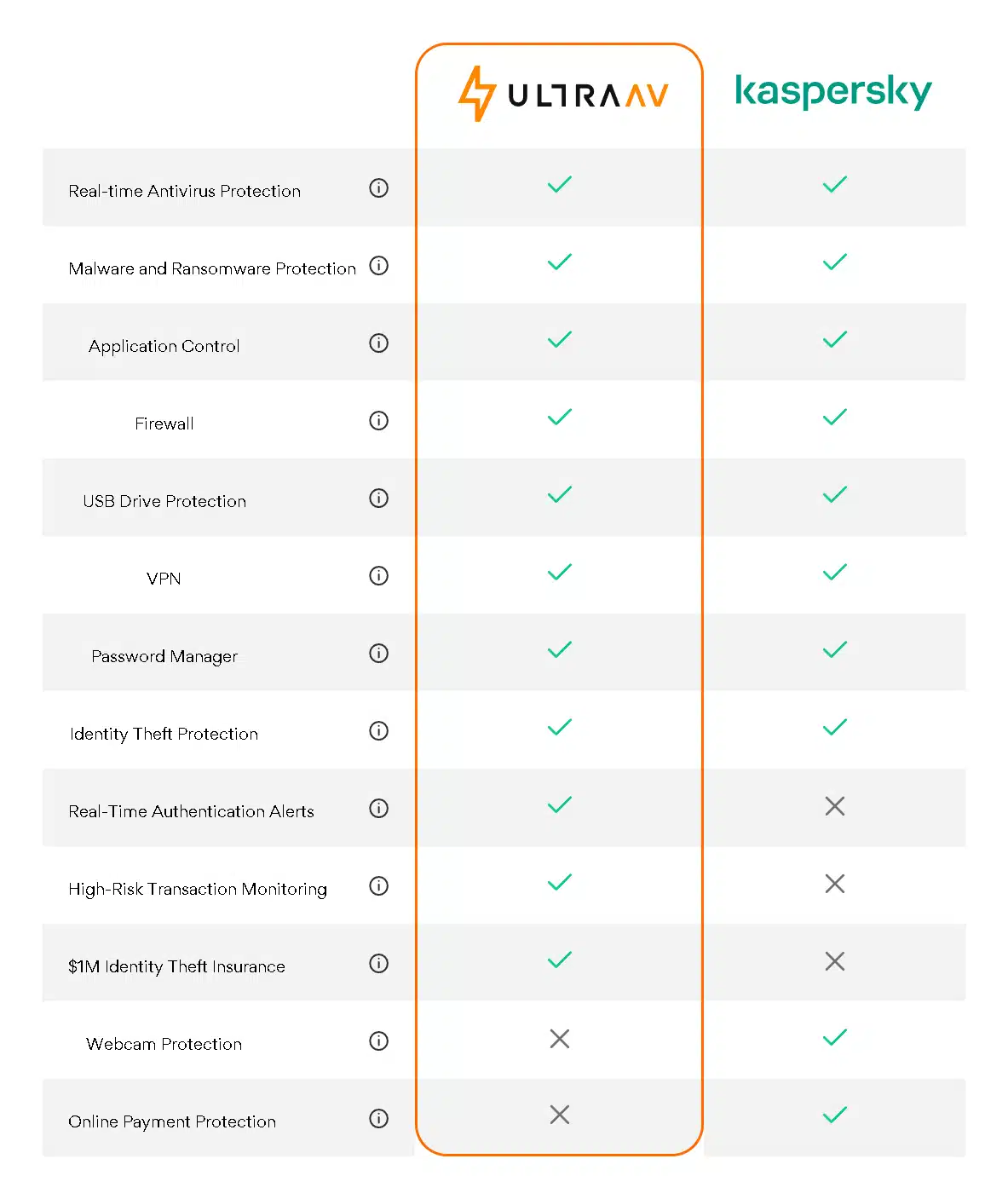The image size is (1008, 1199).
Task: Click info icon beside $1M Identity Theft Insurance
Action: pyautogui.click(x=379, y=964)
